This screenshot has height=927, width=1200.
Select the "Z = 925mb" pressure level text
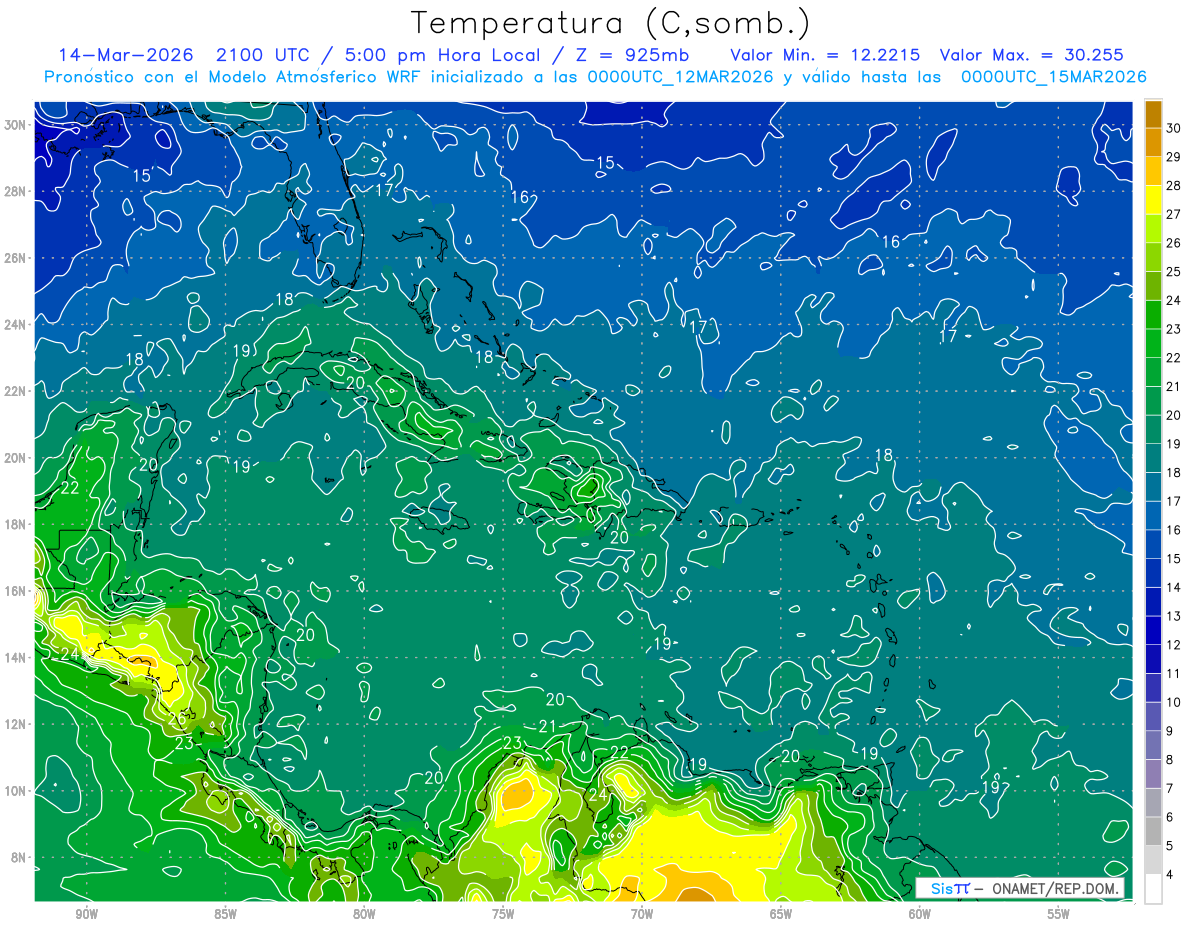(633, 55)
